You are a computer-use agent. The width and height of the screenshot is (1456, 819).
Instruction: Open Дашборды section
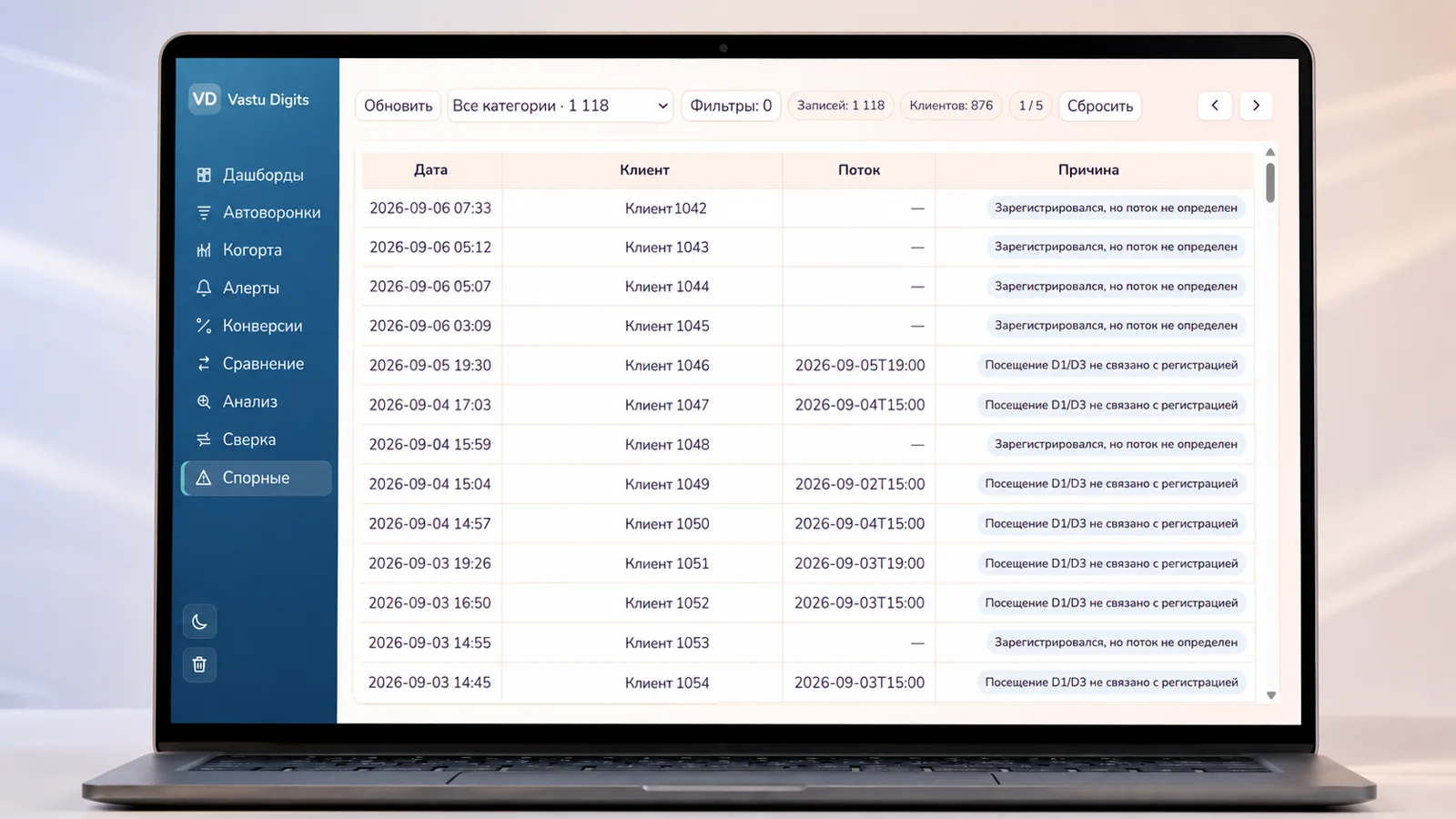pos(257,175)
